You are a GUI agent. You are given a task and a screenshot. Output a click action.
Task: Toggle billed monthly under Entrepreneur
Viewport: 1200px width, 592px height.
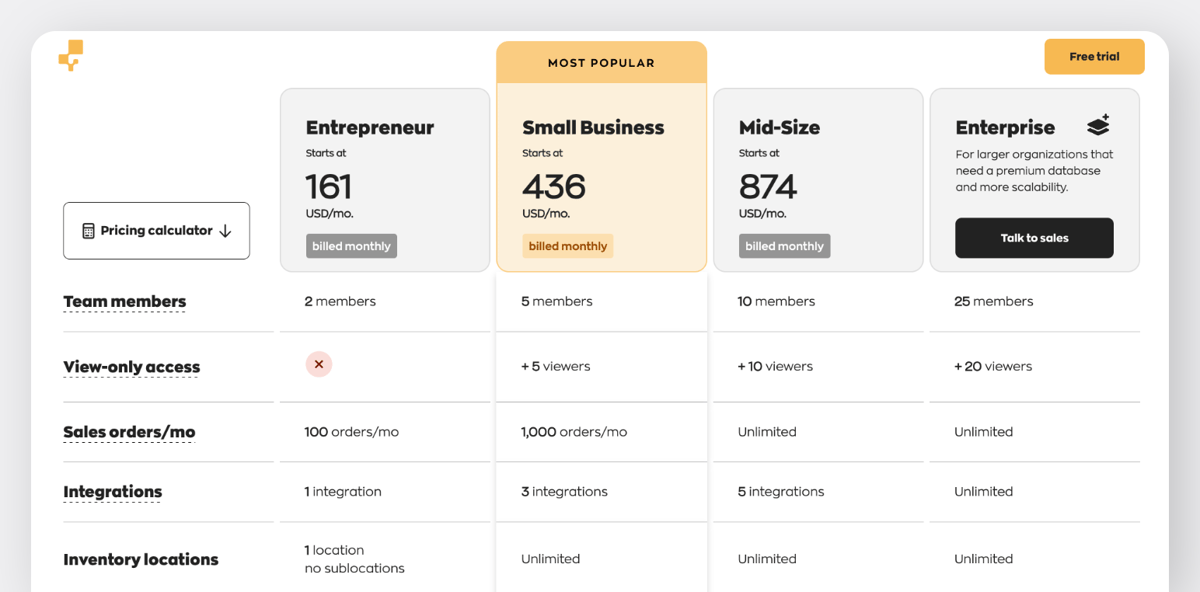pyautogui.click(x=351, y=245)
